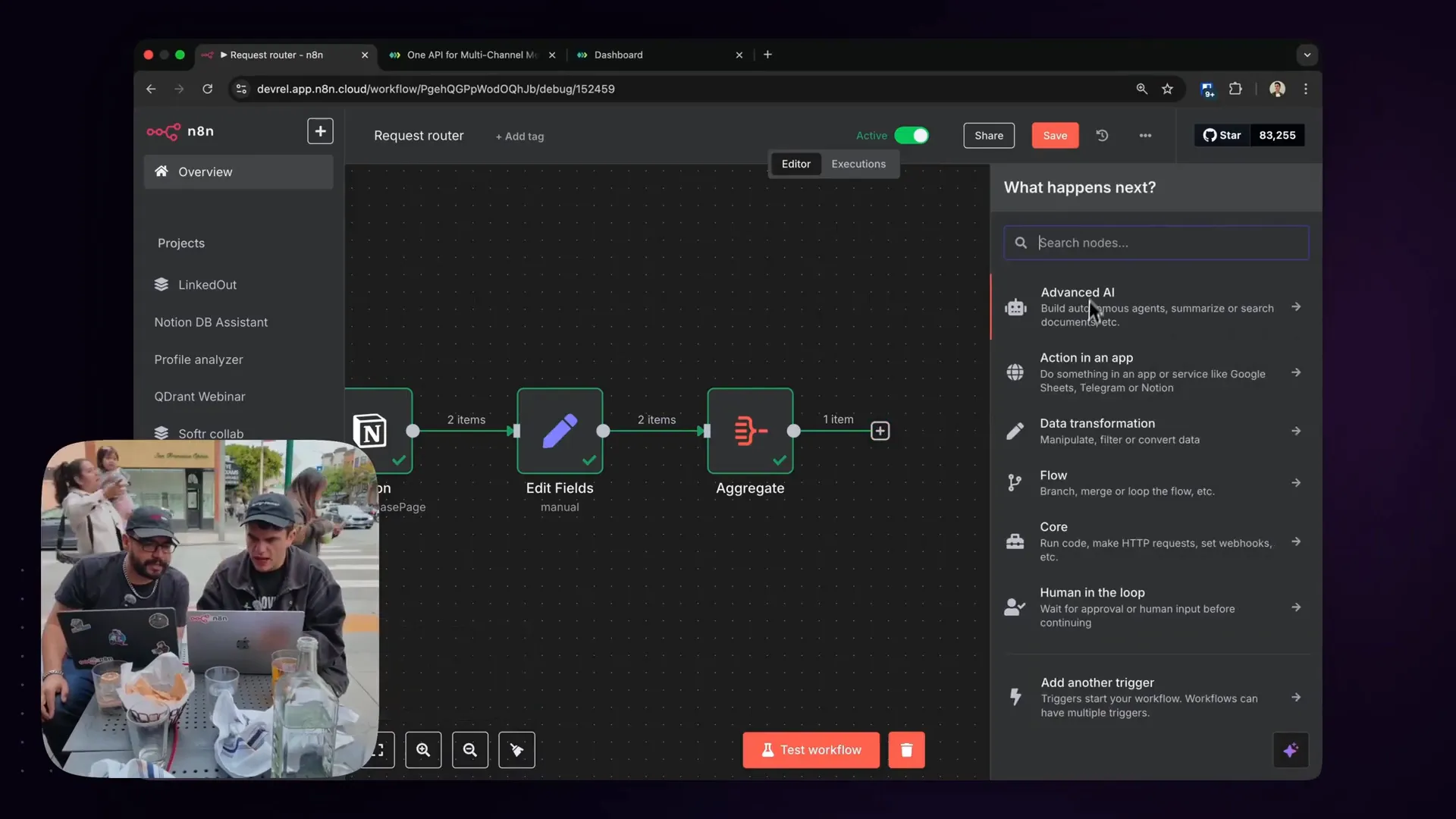Add node after Aggregate via plus connector
The width and height of the screenshot is (1456, 819).
click(880, 431)
